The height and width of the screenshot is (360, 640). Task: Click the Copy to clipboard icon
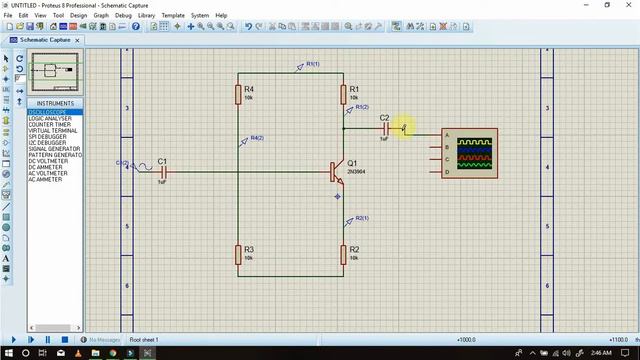tap(282, 27)
